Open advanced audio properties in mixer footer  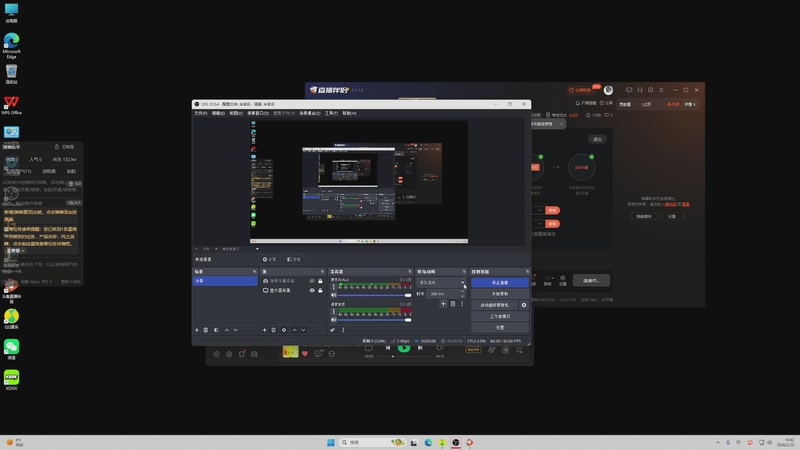[332, 330]
